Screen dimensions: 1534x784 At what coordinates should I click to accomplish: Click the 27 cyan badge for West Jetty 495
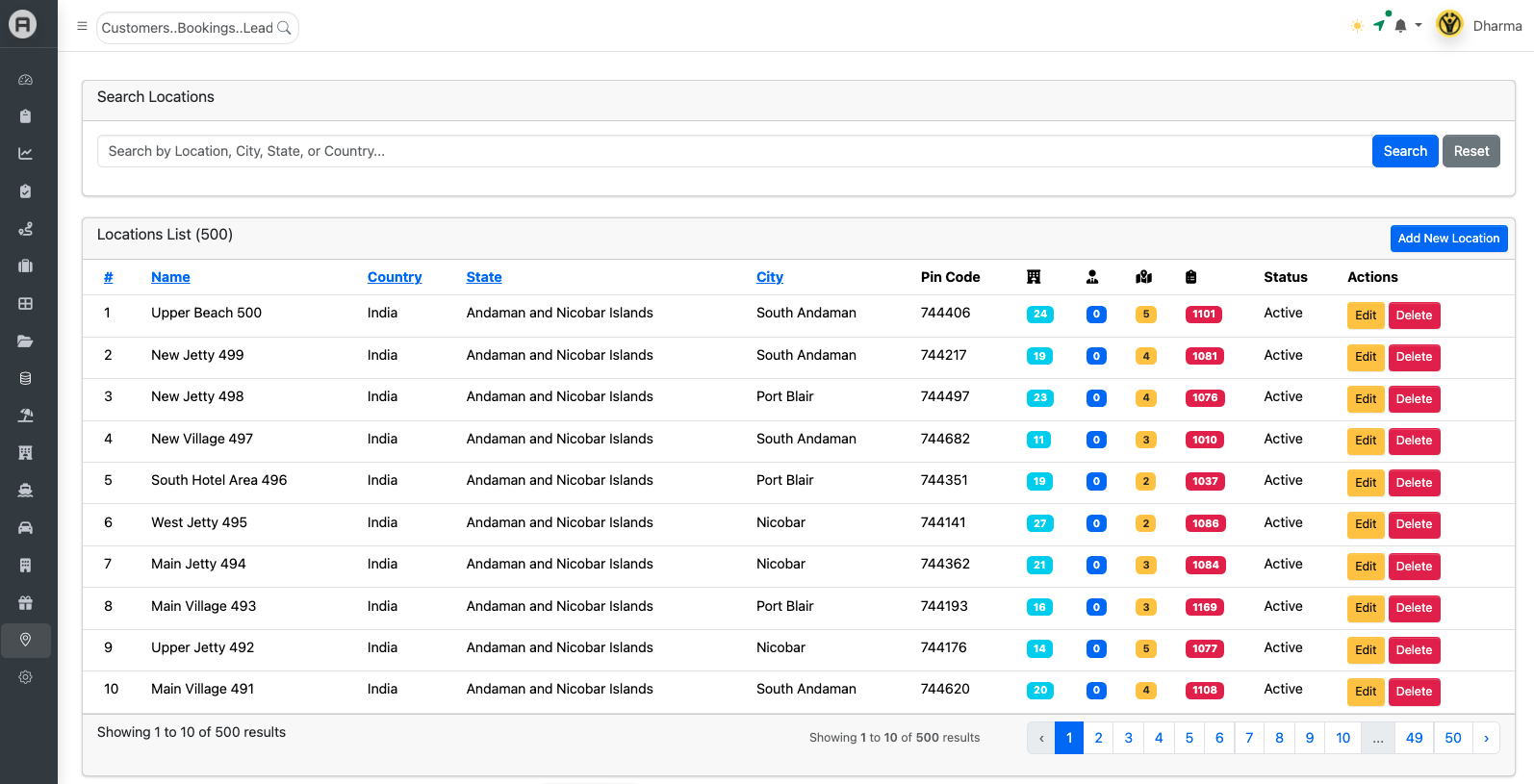tap(1040, 524)
